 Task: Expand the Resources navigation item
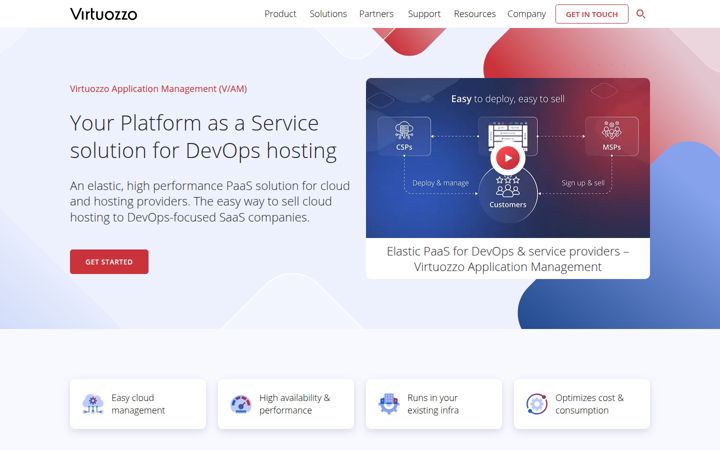(474, 14)
